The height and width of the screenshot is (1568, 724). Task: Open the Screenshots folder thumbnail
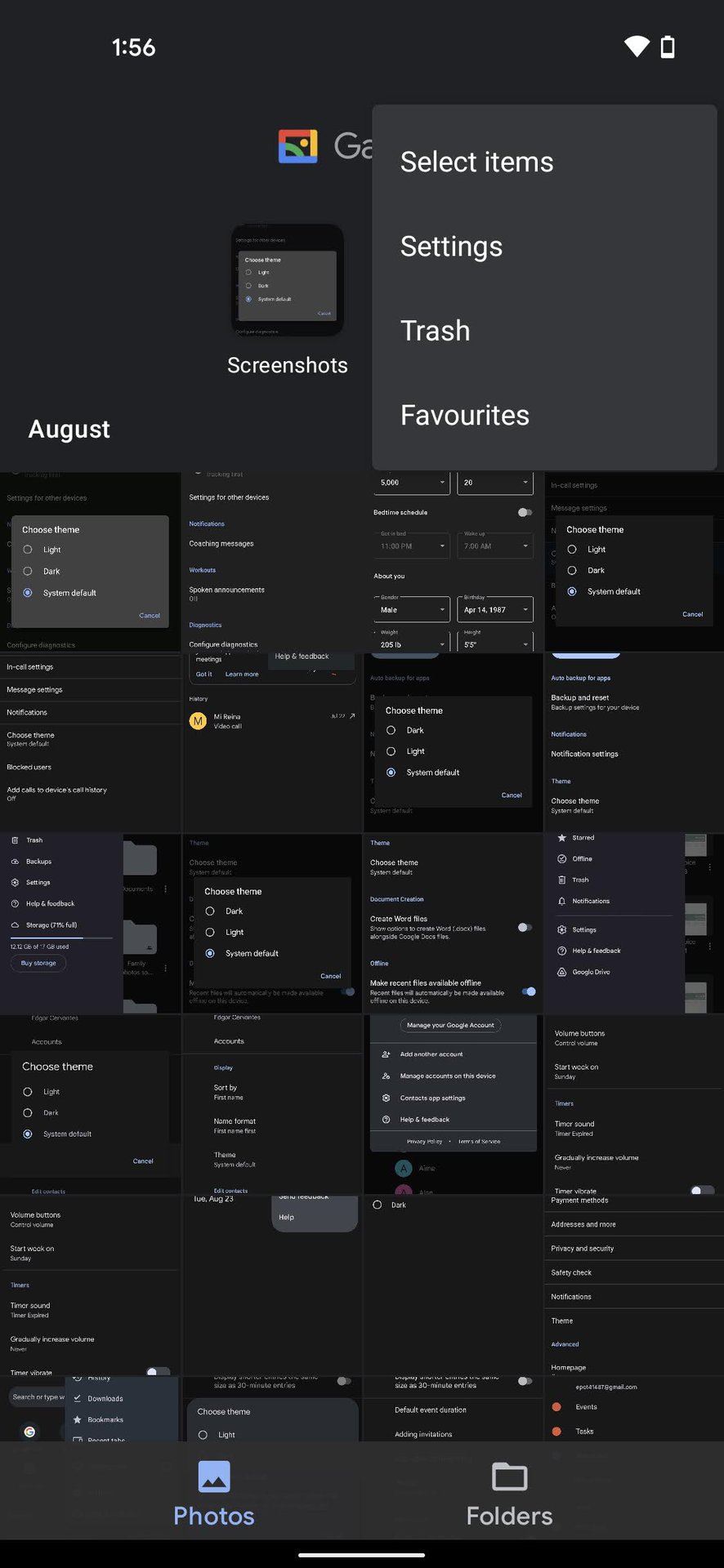point(287,279)
